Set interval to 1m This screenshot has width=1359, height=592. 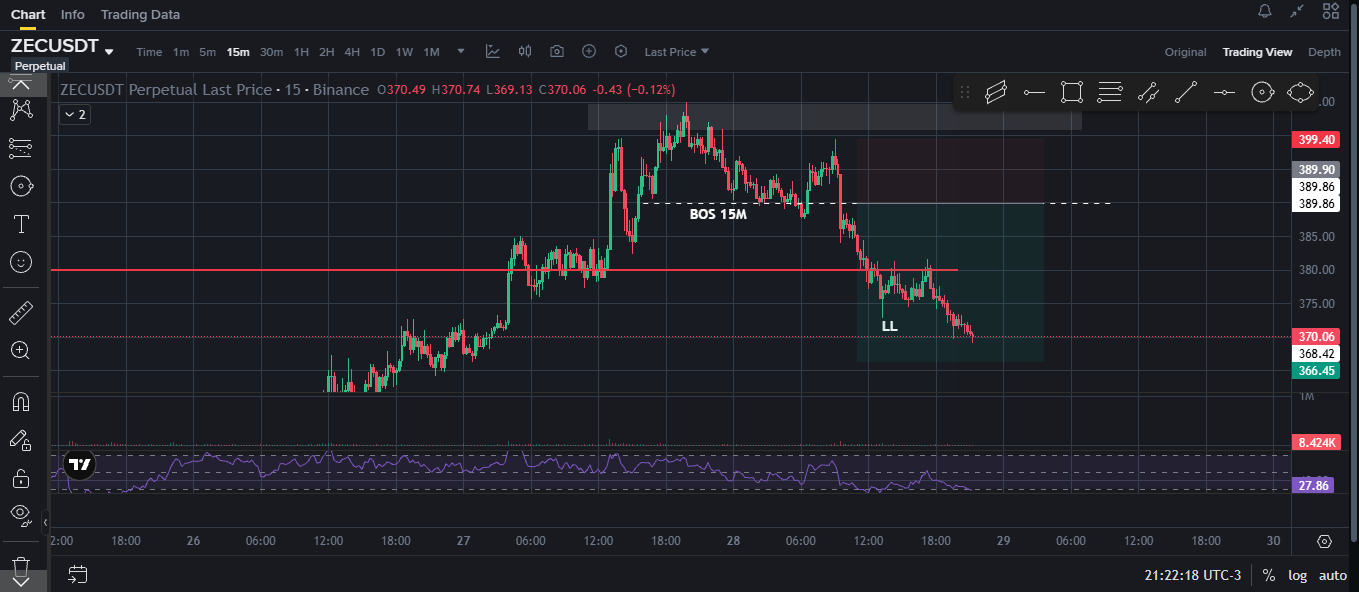181,52
